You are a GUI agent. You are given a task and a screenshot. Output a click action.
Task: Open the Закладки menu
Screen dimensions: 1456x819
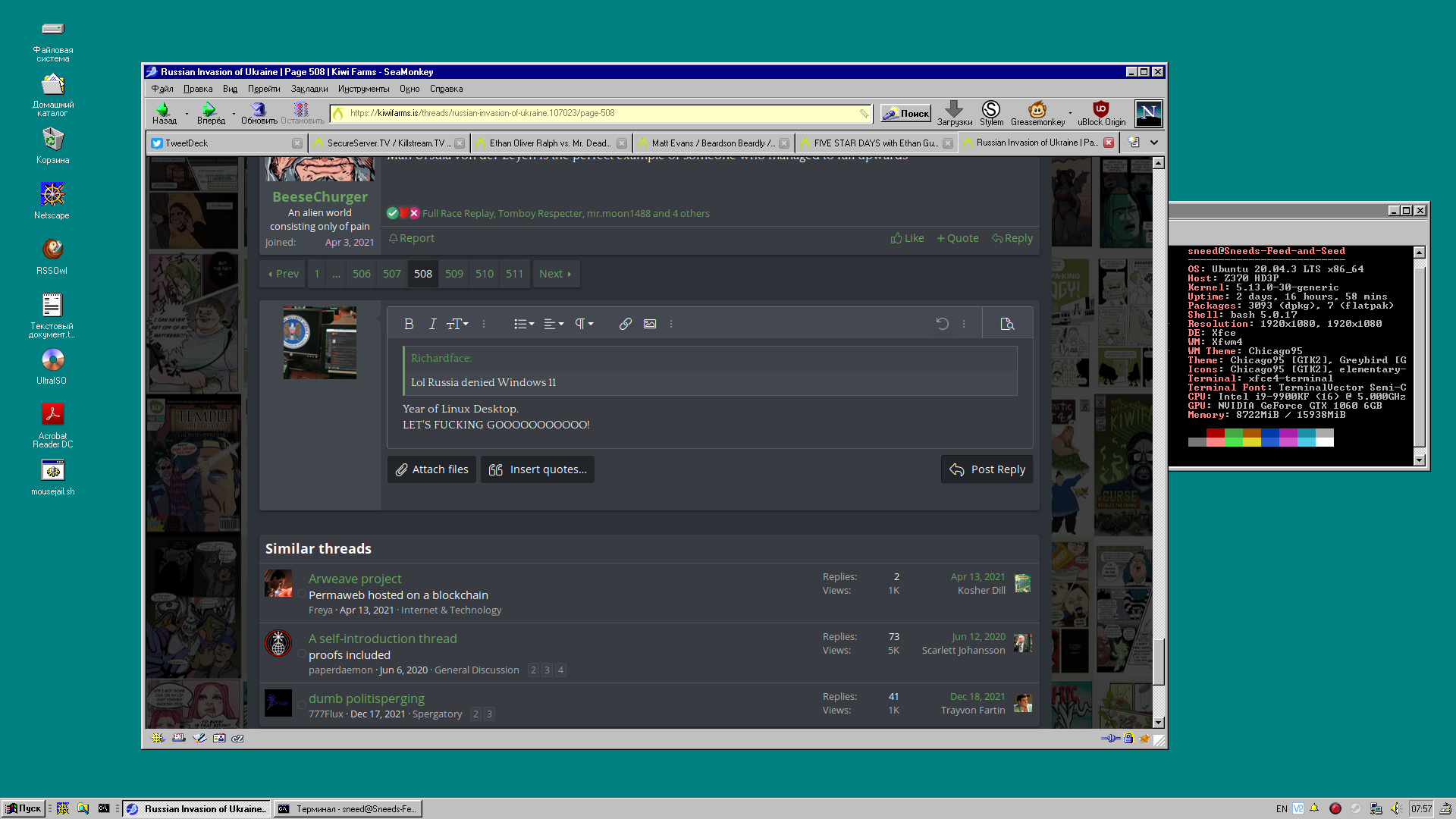tap(309, 89)
